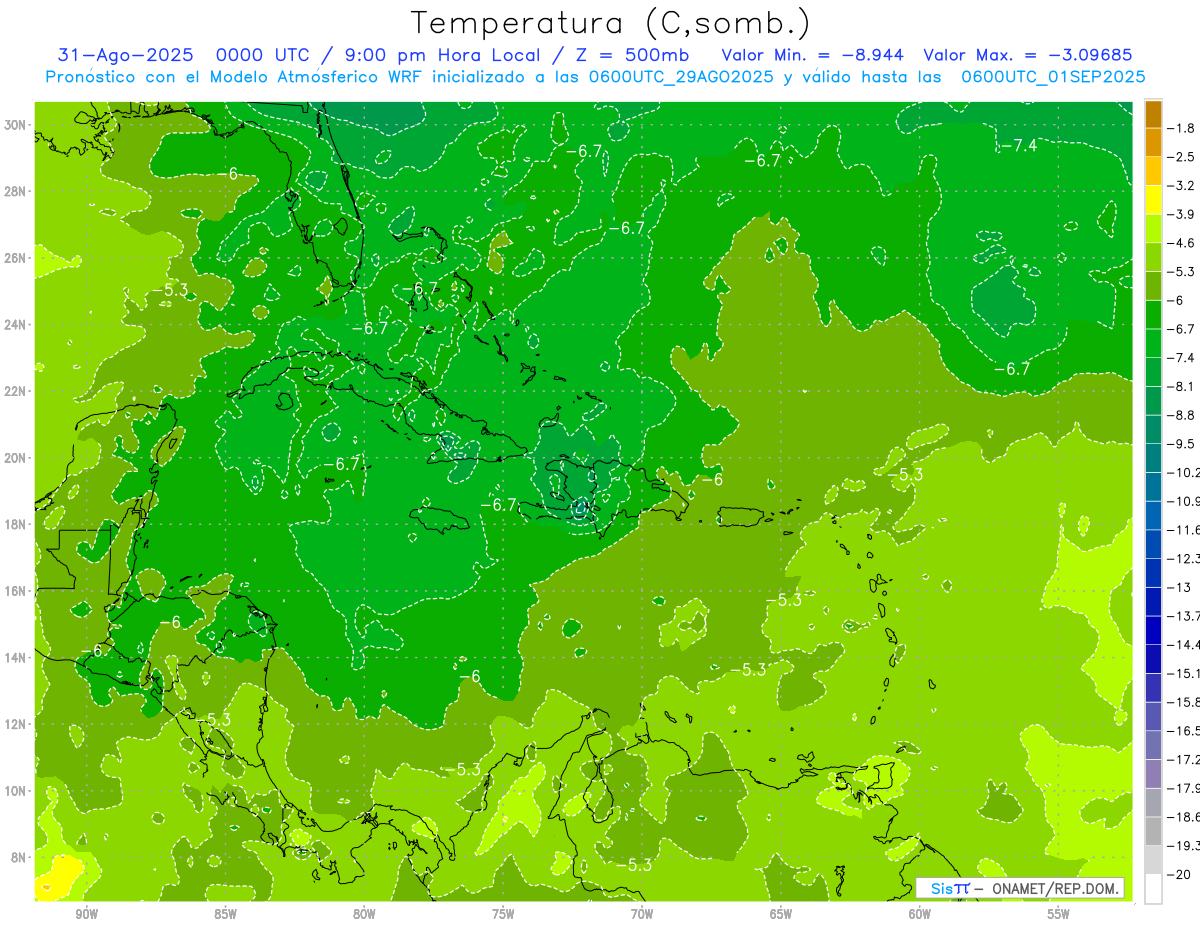The height and width of the screenshot is (927, 1200).
Task: Click colorbar label "-18.6"
Action: [1184, 817]
